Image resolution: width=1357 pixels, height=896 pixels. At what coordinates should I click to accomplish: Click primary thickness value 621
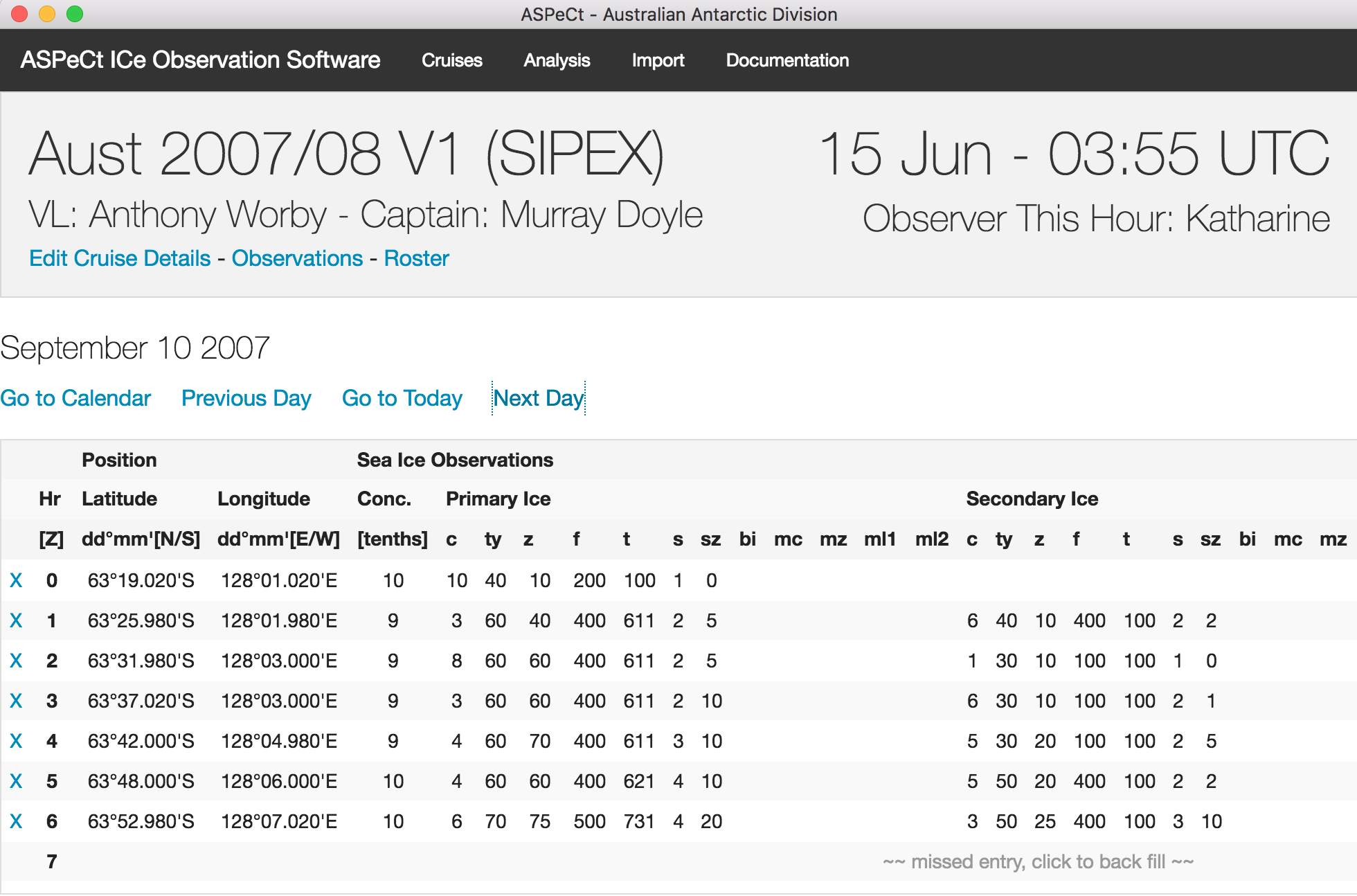pos(639,781)
